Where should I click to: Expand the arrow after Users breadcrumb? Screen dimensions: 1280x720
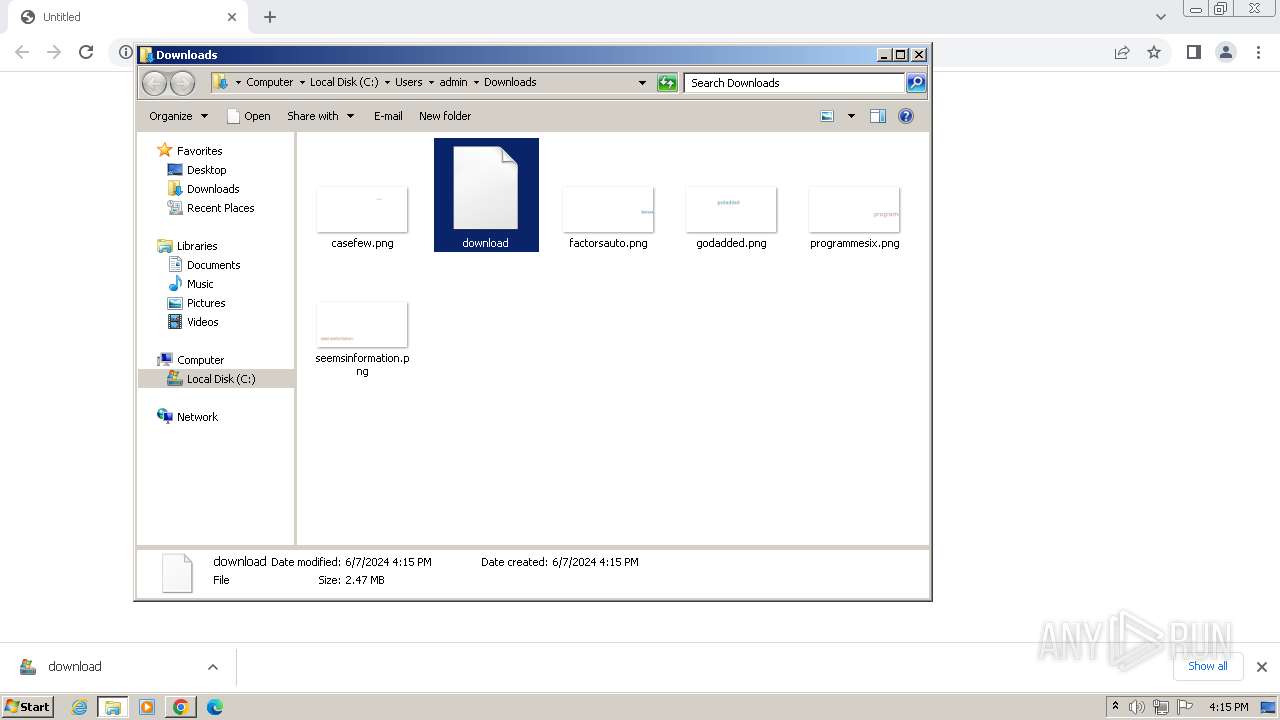(x=431, y=82)
